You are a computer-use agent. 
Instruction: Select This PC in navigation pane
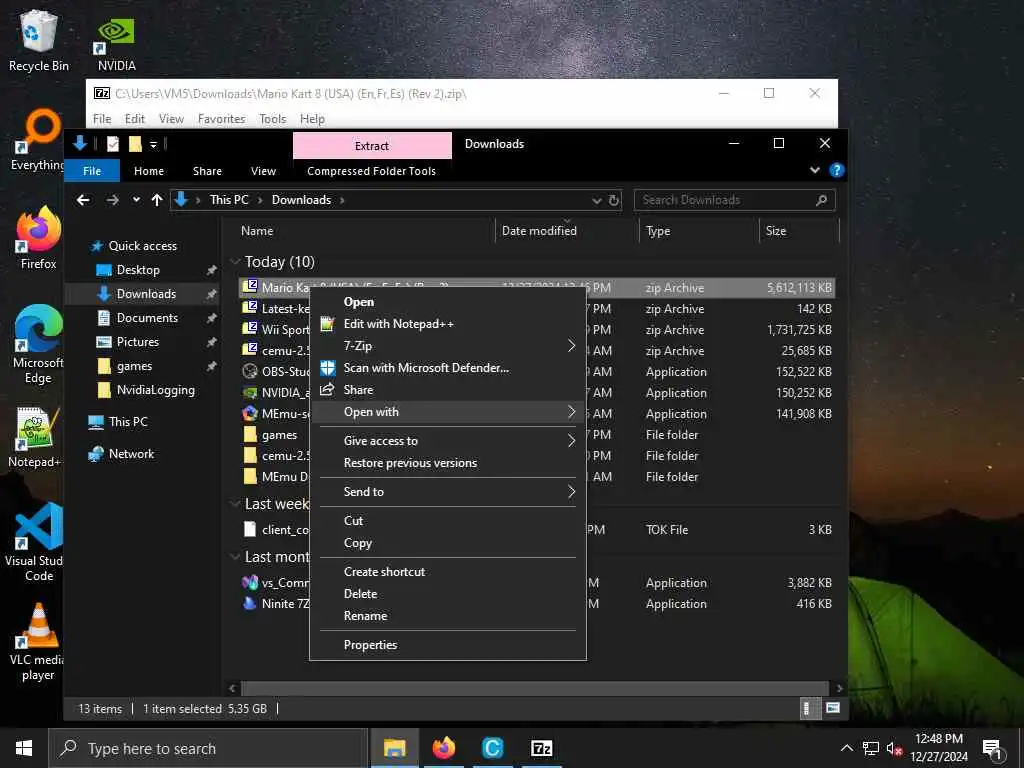(128, 422)
